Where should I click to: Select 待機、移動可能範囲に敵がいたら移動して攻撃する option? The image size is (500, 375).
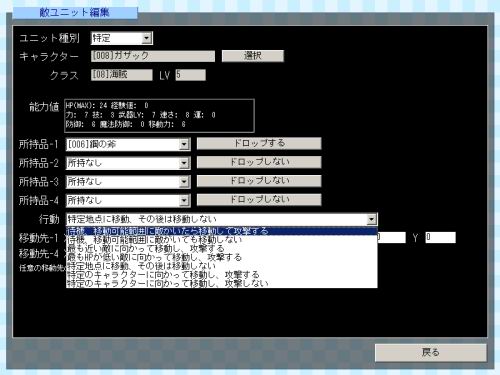(x=222, y=231)
